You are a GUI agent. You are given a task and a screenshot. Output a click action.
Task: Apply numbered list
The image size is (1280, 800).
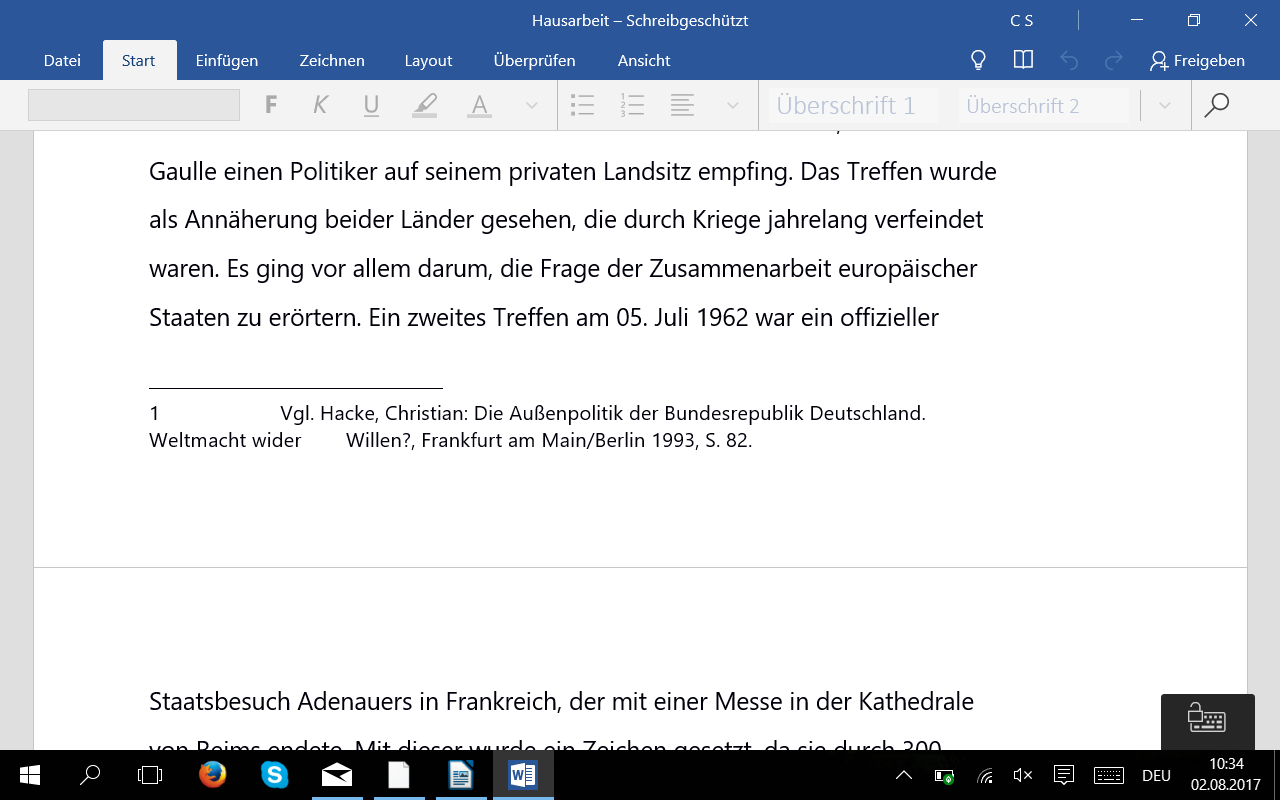[632, 105]
